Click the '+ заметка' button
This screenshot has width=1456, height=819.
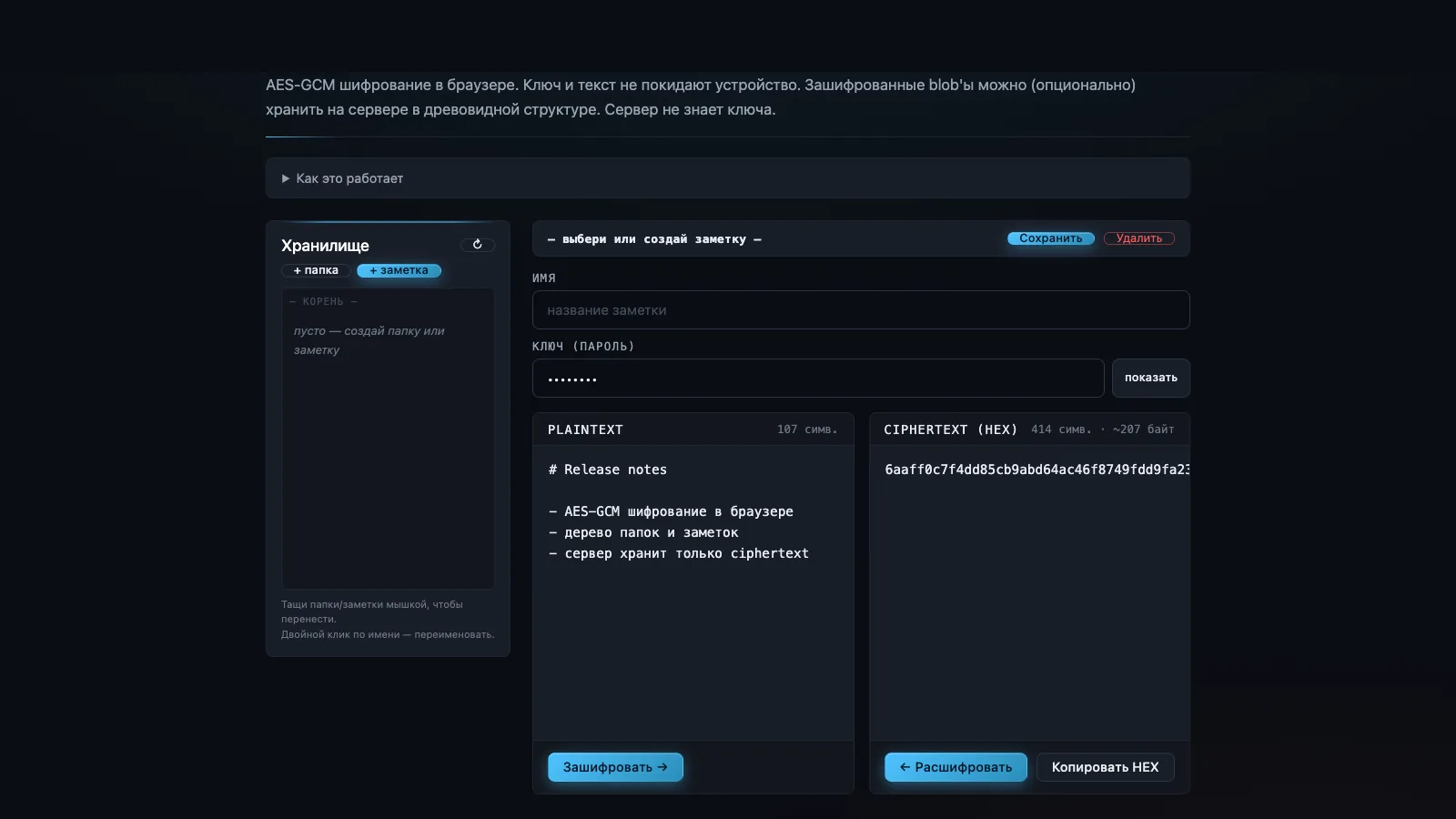pyautogui.click(x=399, y=270)
